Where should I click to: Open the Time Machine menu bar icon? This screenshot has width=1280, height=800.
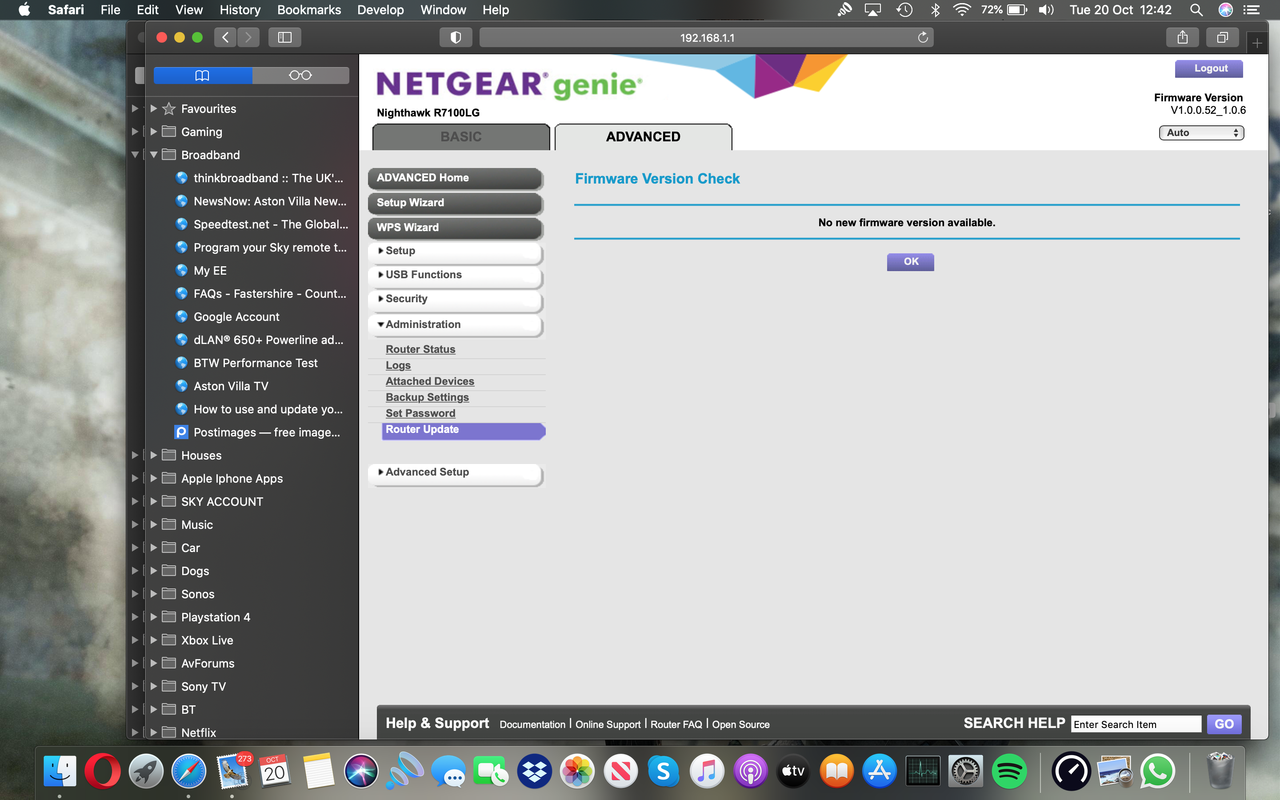(904, 10)
